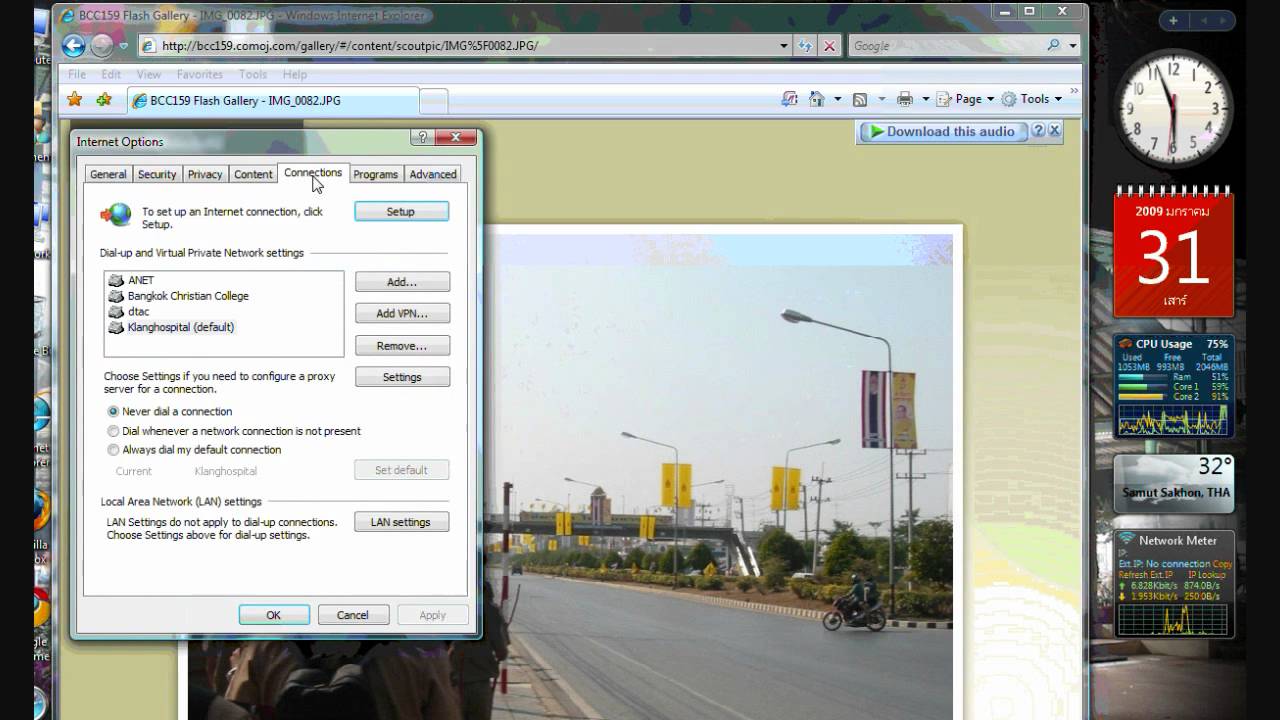The image size is (1280, 720).
Task: Open the address bar history dropdown
Action: click(784, 46)
